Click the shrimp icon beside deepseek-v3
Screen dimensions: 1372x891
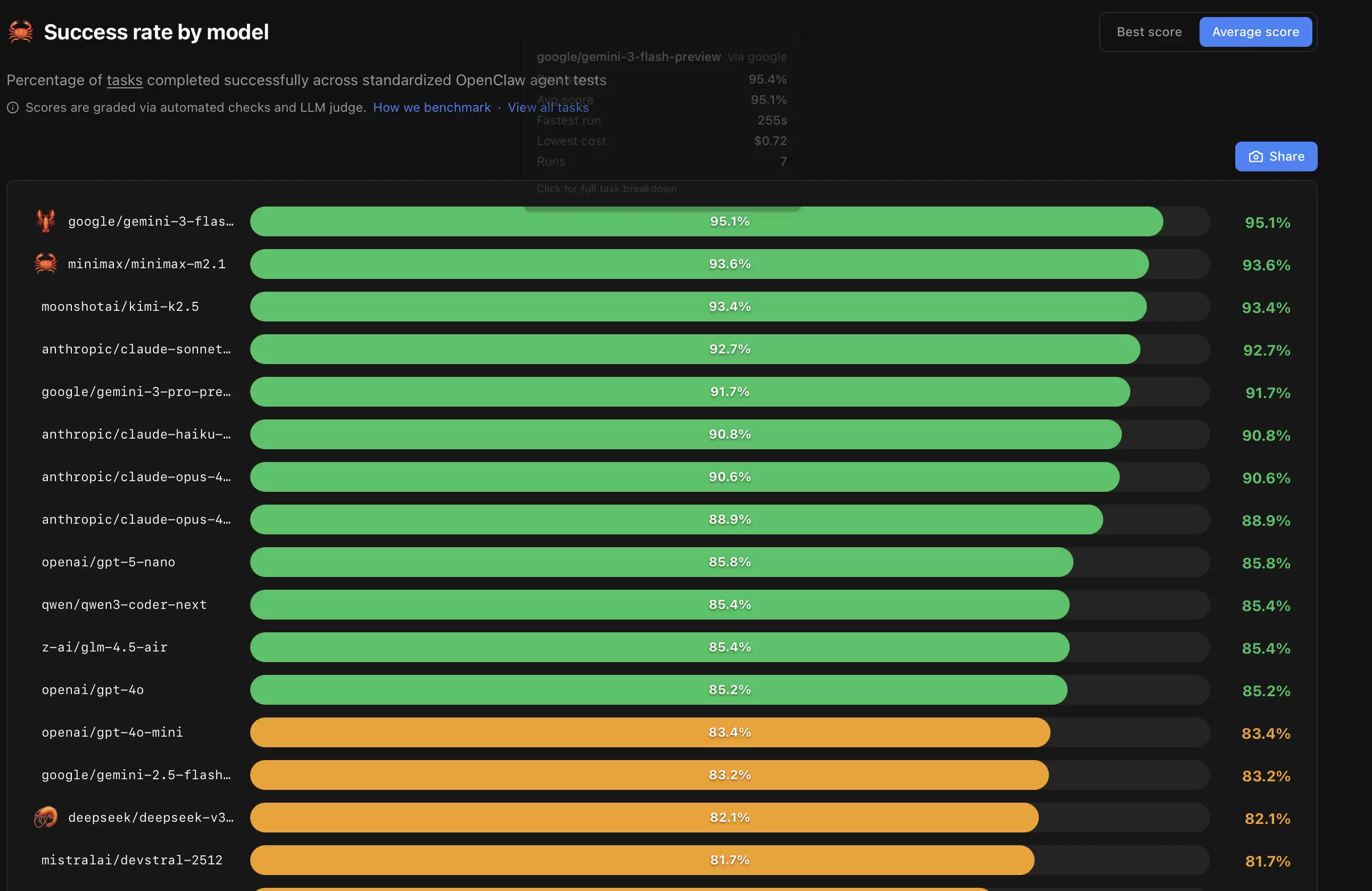point(46,817)
